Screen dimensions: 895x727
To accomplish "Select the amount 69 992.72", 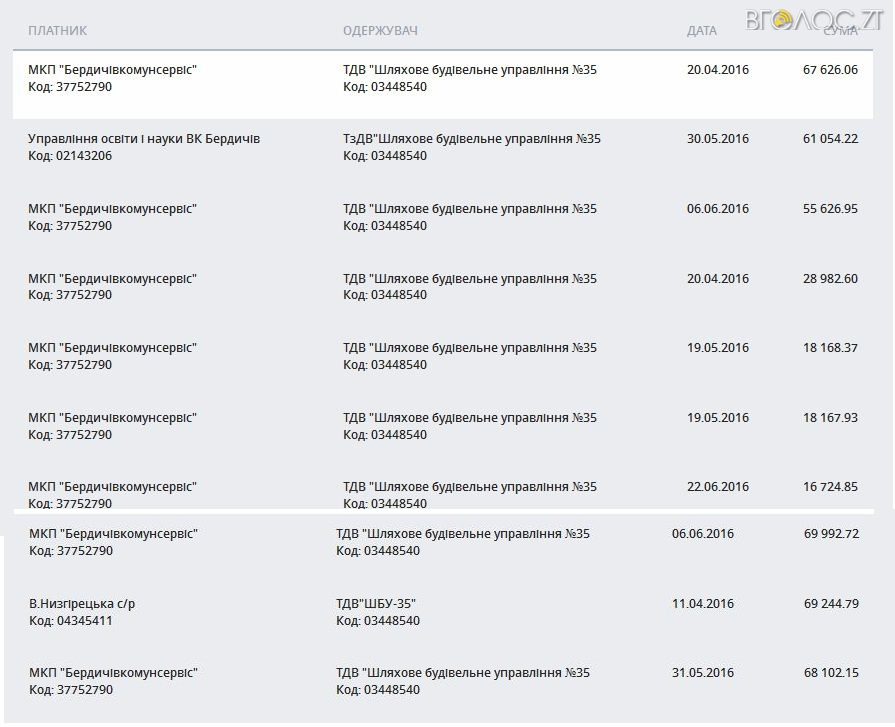I will pos(831,534).
